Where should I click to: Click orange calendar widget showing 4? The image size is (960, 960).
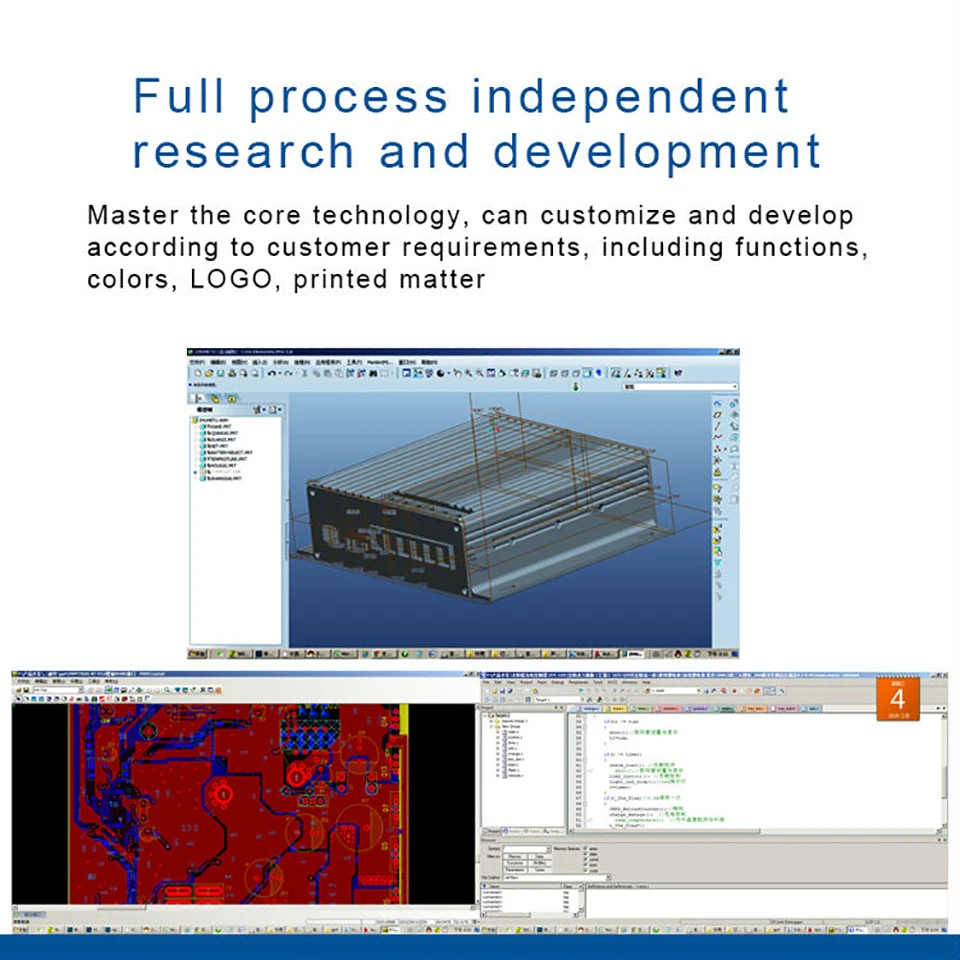coord(898,699)
